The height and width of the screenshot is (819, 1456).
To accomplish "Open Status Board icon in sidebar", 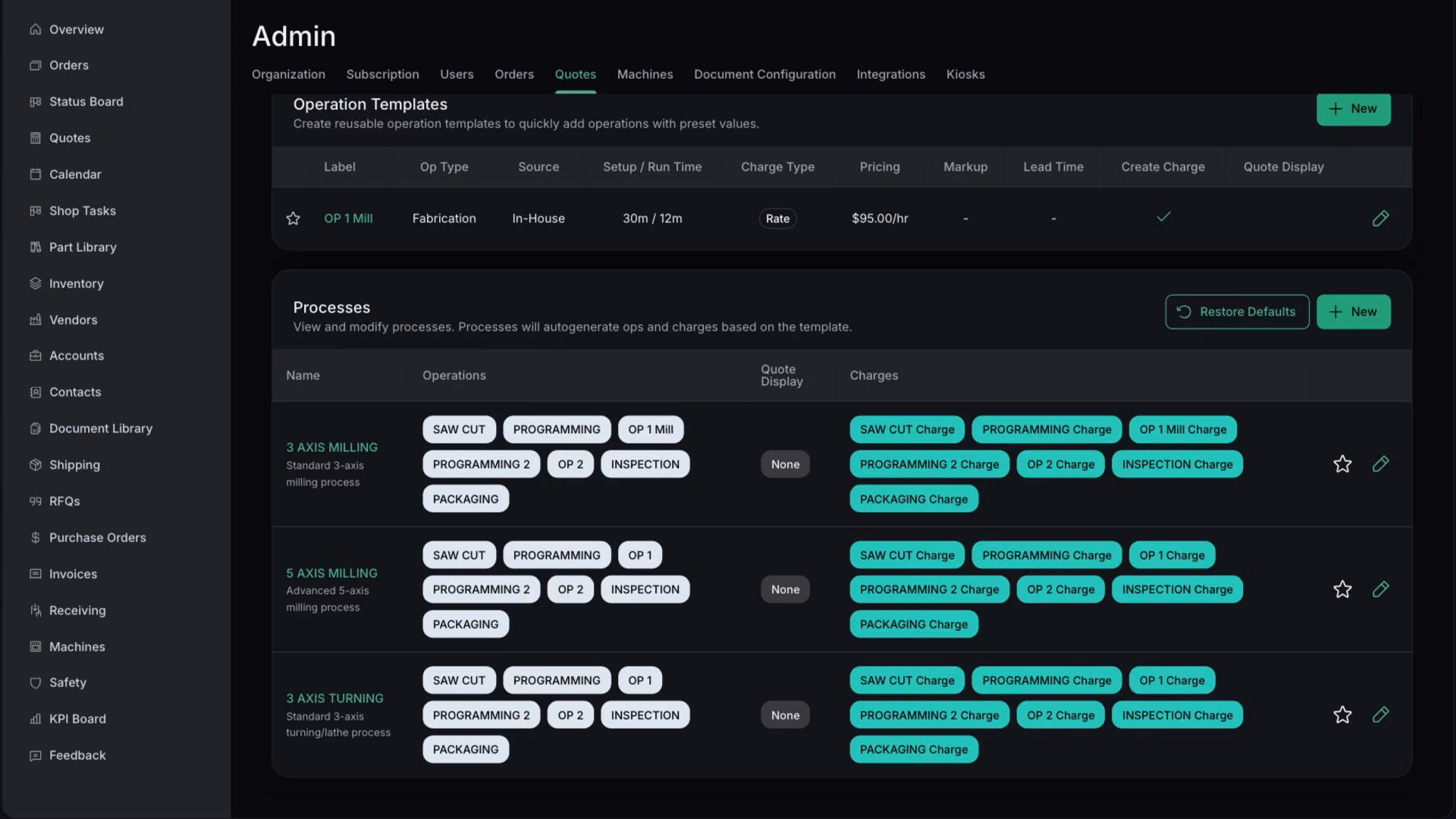I will pyautogui.click(x=35, y=102).
